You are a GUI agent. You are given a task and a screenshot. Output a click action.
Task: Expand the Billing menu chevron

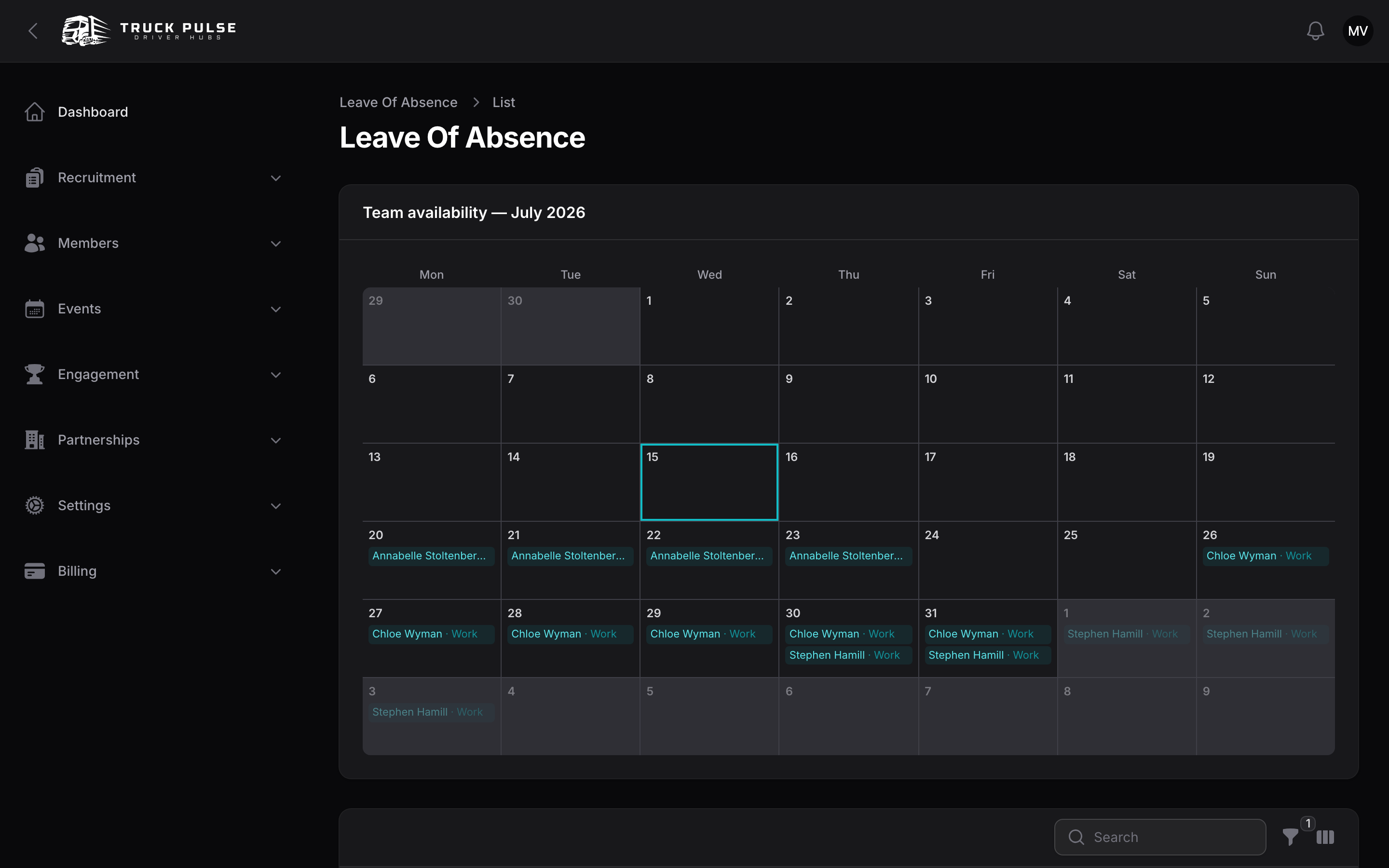pyautogui.click(x=275, y=571)
